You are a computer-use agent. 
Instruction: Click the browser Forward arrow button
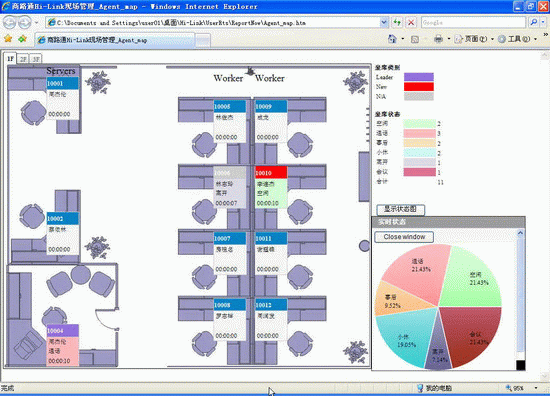pos(25,23)
